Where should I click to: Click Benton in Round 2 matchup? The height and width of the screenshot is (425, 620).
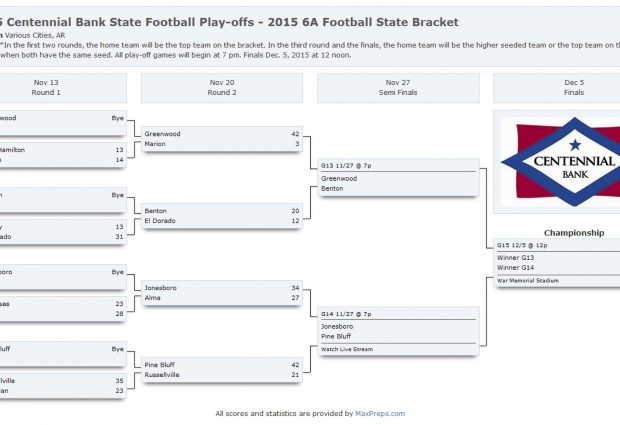155,211
